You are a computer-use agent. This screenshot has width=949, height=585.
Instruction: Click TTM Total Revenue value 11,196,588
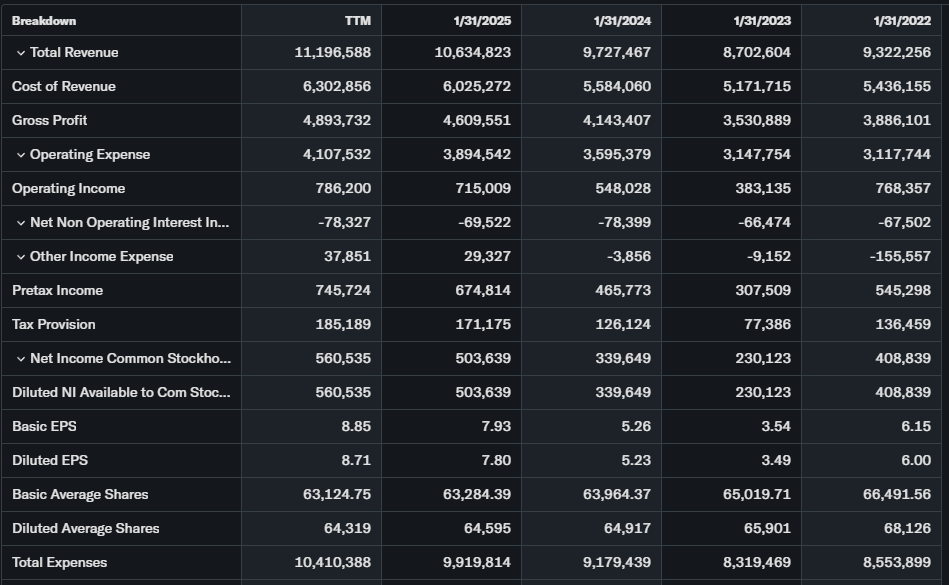332,53
